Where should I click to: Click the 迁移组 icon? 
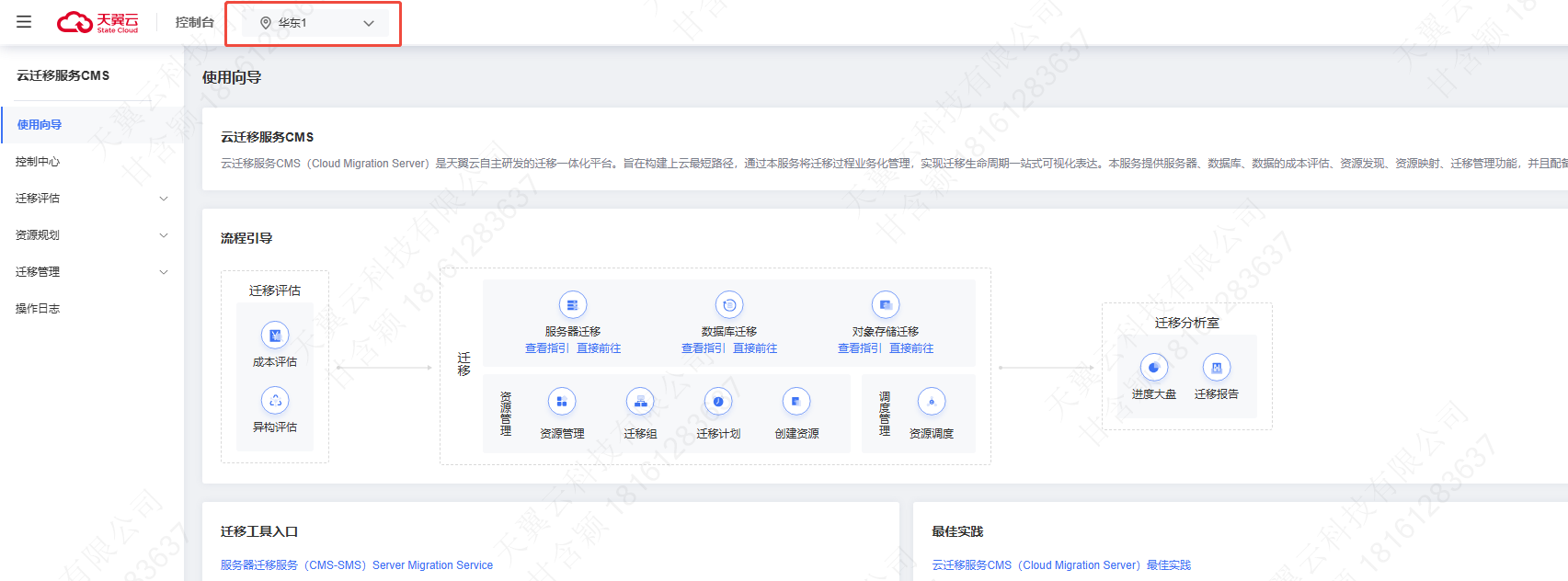(x=640, y=402)
